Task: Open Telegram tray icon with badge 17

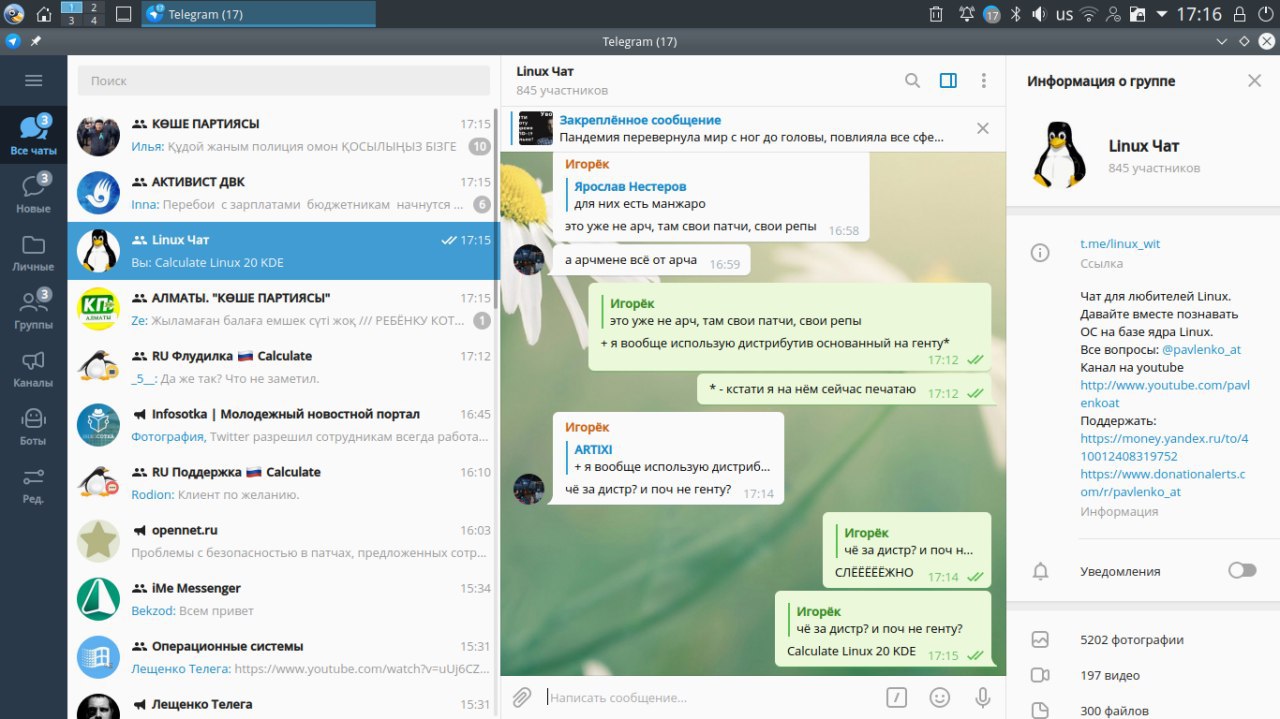Action: click(x=992, y=14)
